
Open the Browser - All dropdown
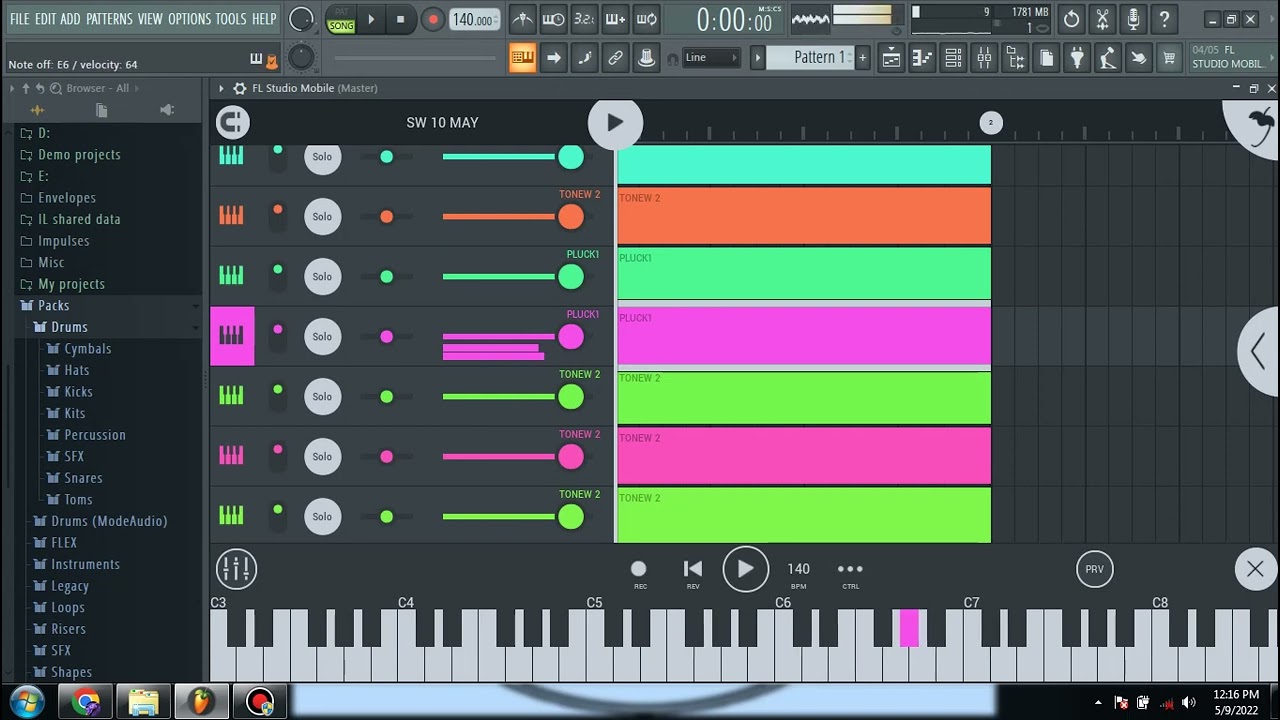pyautogui.click(x=99, y=88)
